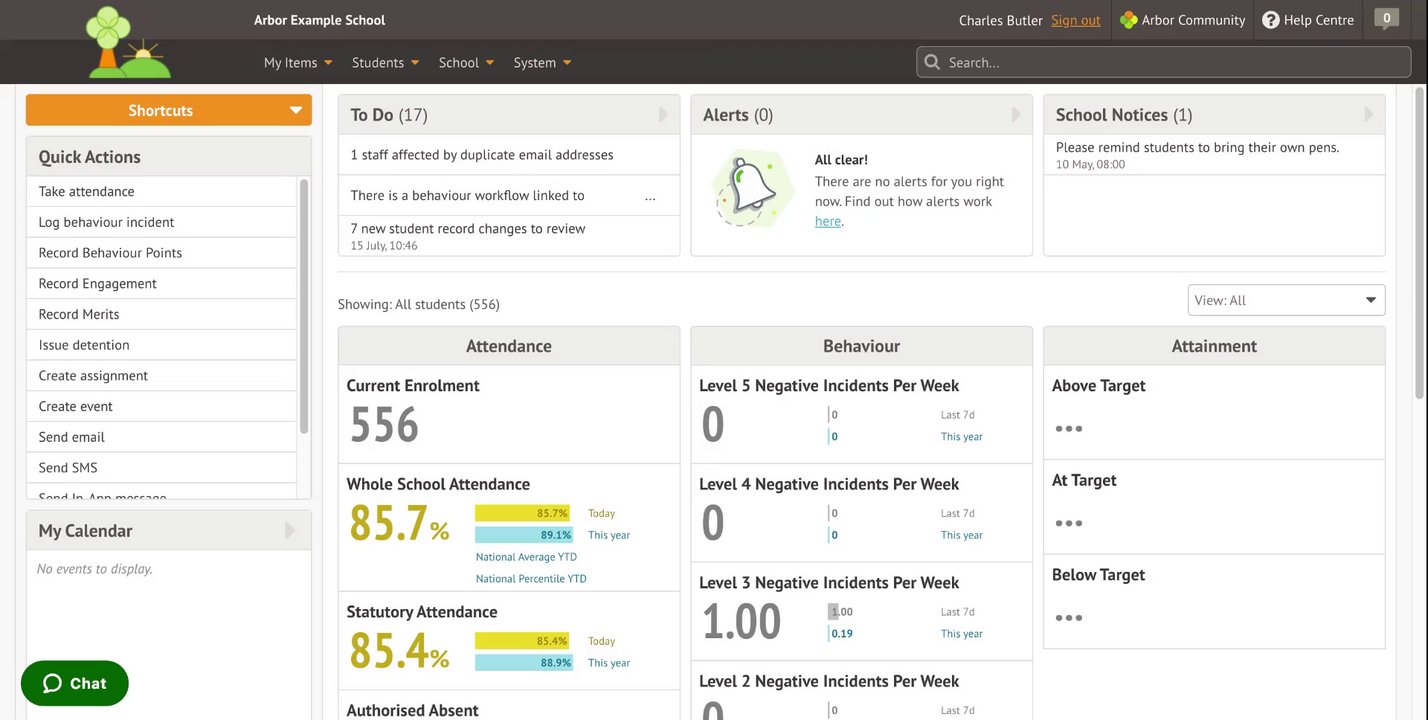Open Level 5 Negative Incidents Per Week
Image resolution: width=1428 pixels, height=720 pixels.
pos(862,414)
